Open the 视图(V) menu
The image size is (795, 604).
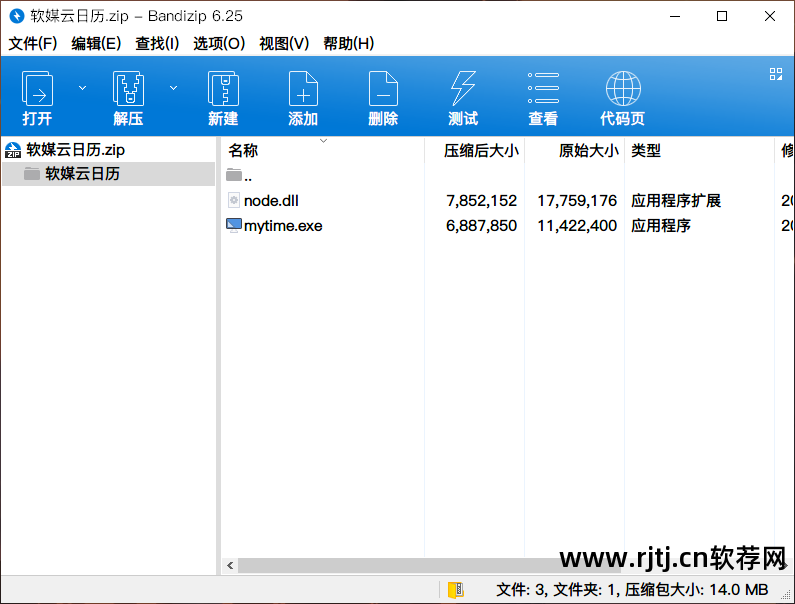[x=284, y=44]
